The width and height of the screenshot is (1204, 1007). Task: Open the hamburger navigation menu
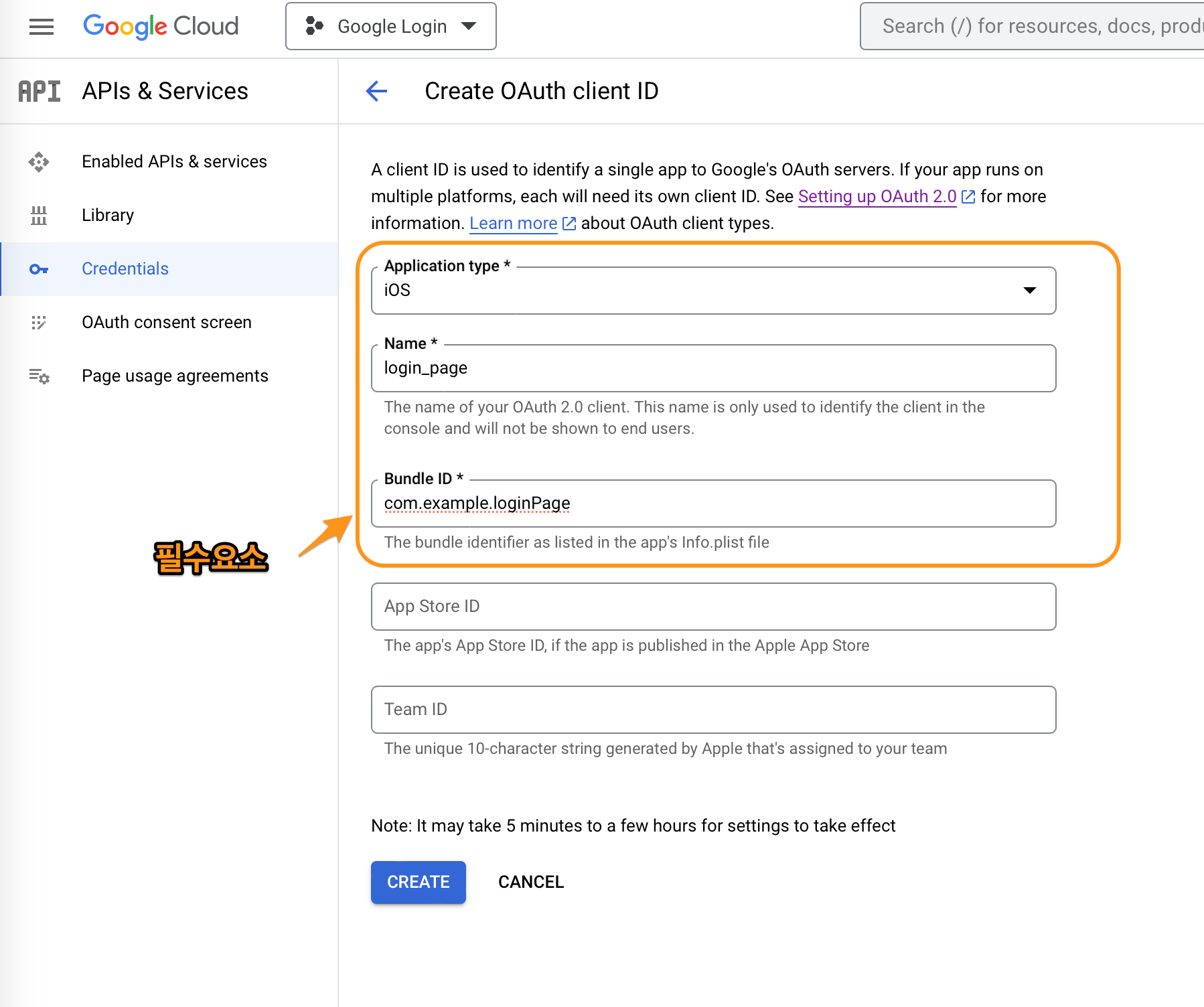click(x=42, y=27)
